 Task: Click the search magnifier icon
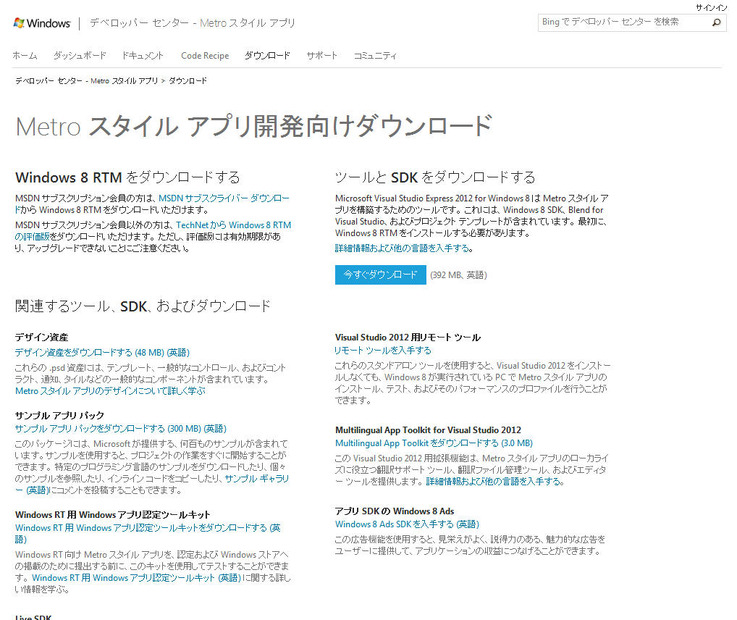coord(716,23)
